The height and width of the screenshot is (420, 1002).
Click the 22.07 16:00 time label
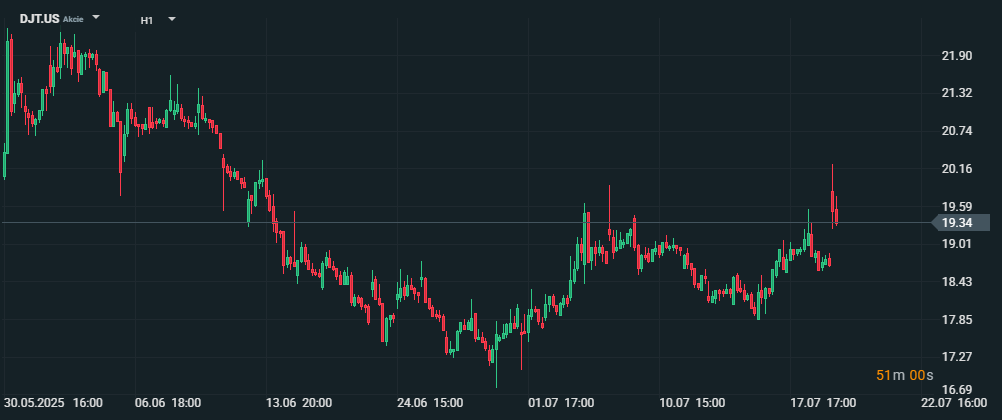click(x=955, y=403)
